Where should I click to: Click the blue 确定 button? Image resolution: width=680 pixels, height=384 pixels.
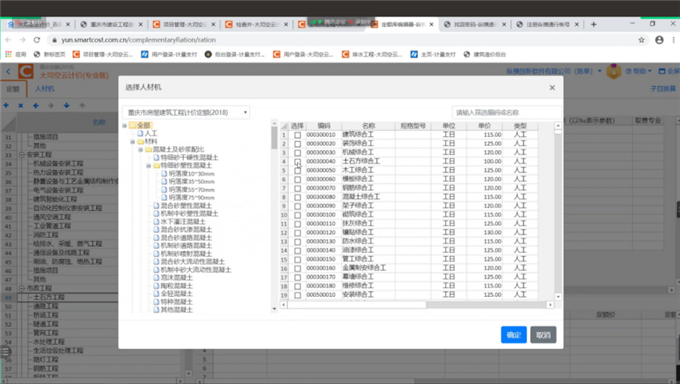pos(514,335)
